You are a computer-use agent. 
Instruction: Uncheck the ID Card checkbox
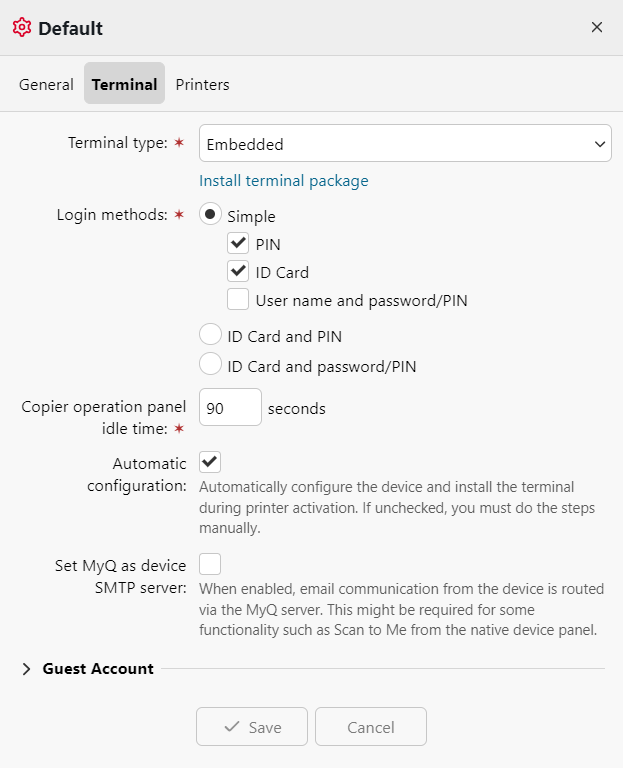(x=238, y=271)
